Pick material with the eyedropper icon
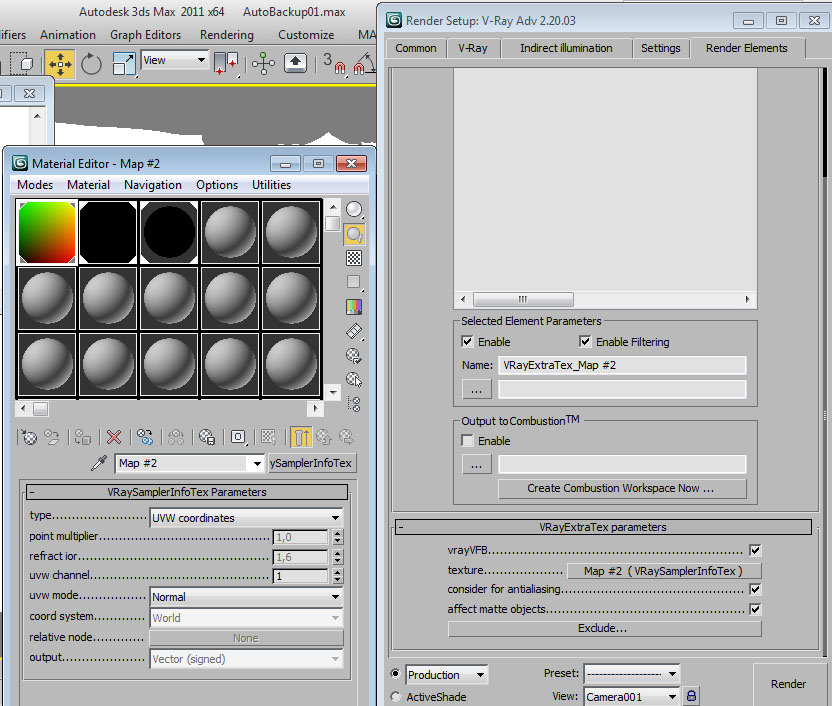This screenshot has width=832, height=706. (99, 463)
